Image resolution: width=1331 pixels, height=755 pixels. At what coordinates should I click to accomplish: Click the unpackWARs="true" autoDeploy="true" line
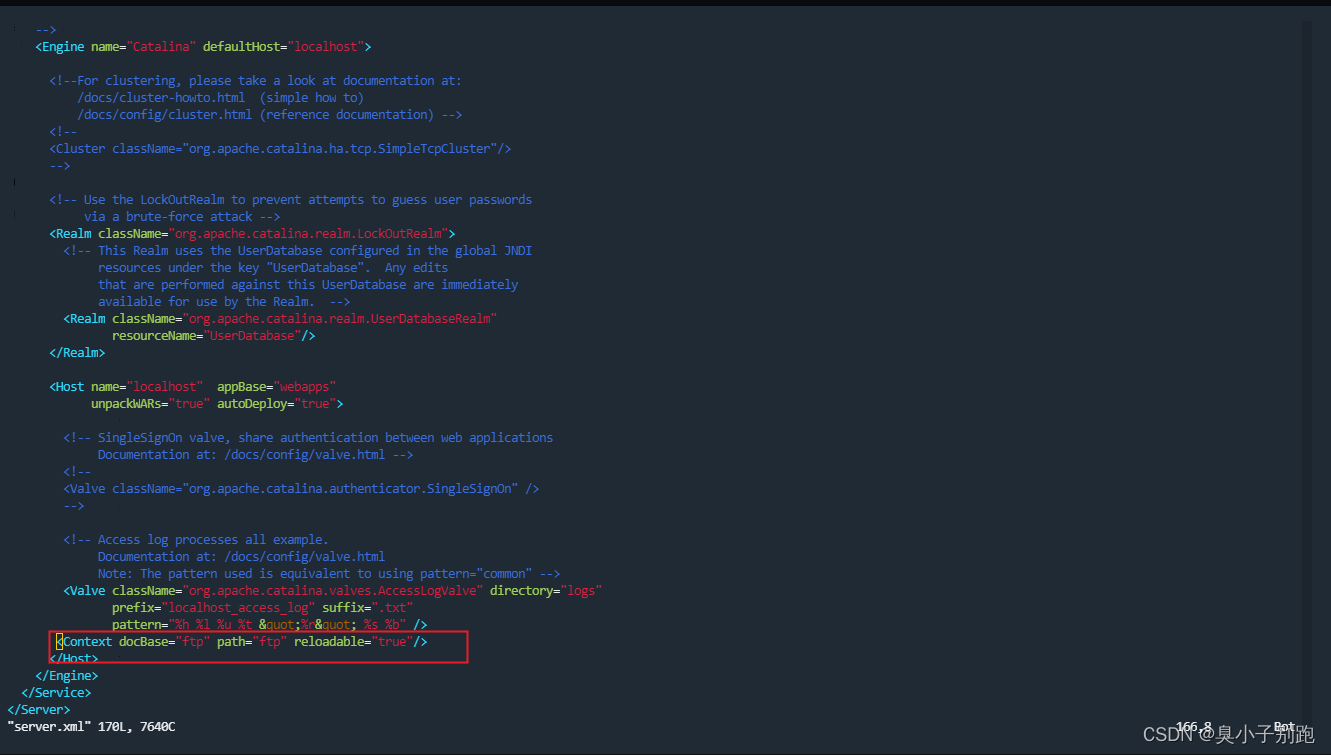[x=217, y=404]
